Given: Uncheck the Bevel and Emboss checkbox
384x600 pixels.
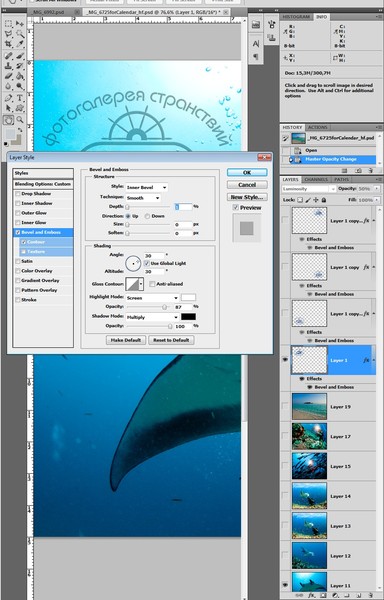Looking at the screenshot, I should click(x=18, y=232).
